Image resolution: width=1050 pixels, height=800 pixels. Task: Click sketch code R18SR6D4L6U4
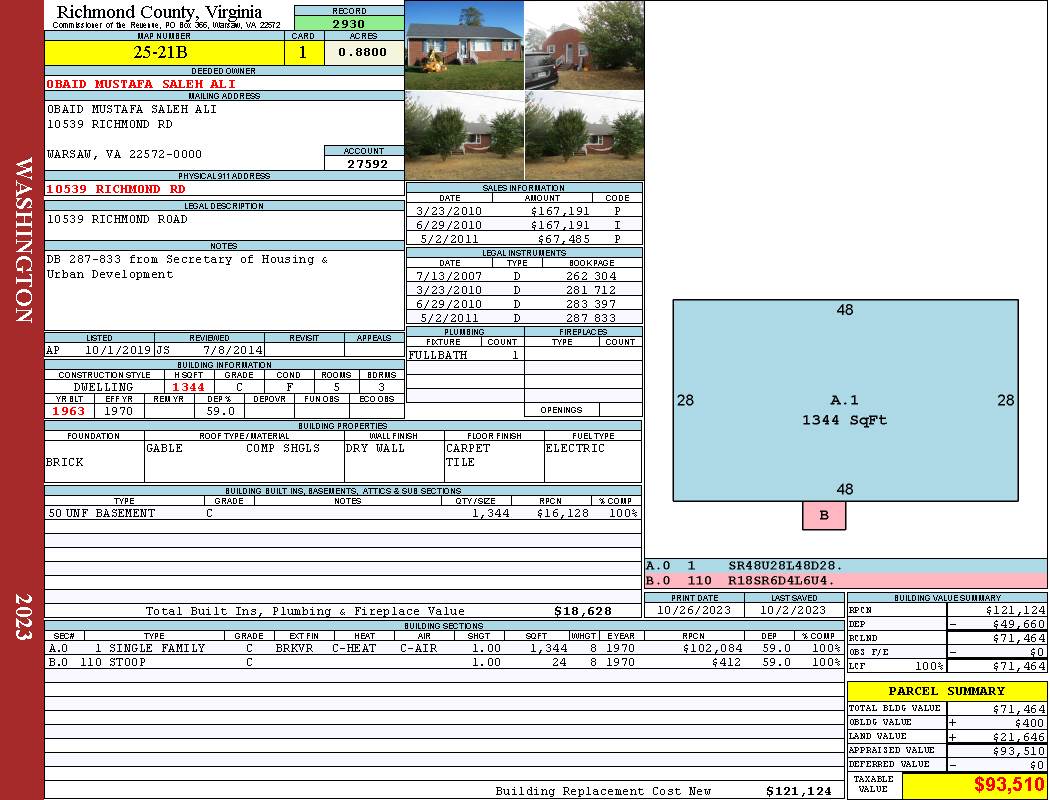pyautogui.click(x=781, y=580)
